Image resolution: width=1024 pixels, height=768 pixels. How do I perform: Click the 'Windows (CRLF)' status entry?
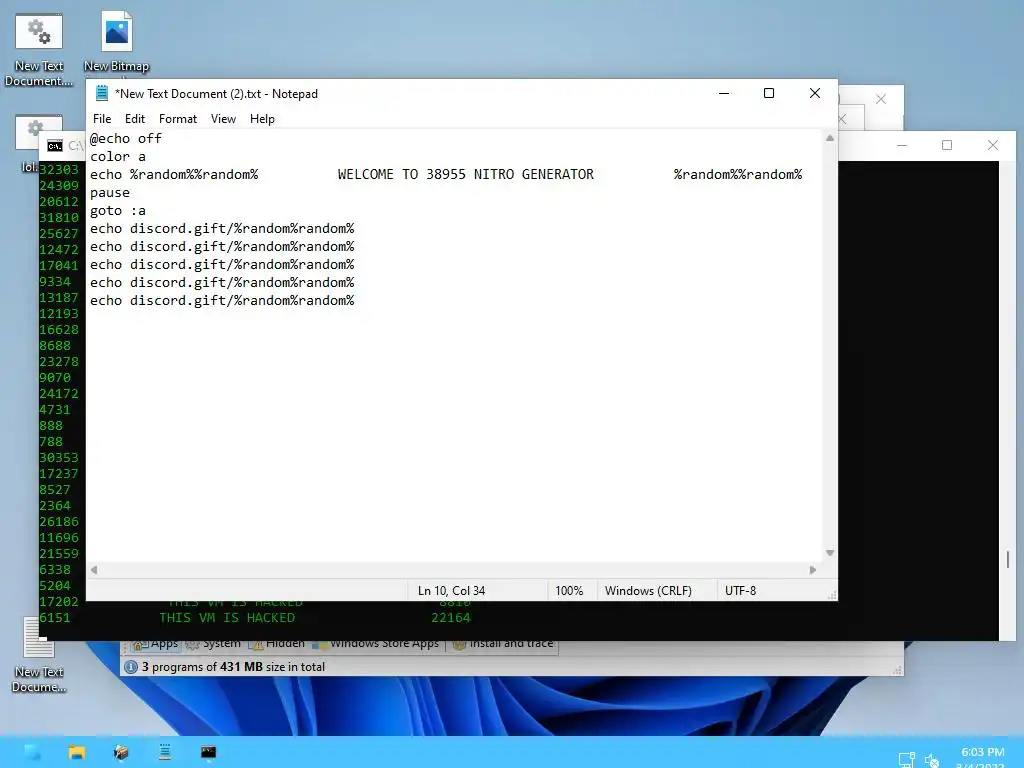(x=648, y=590)
